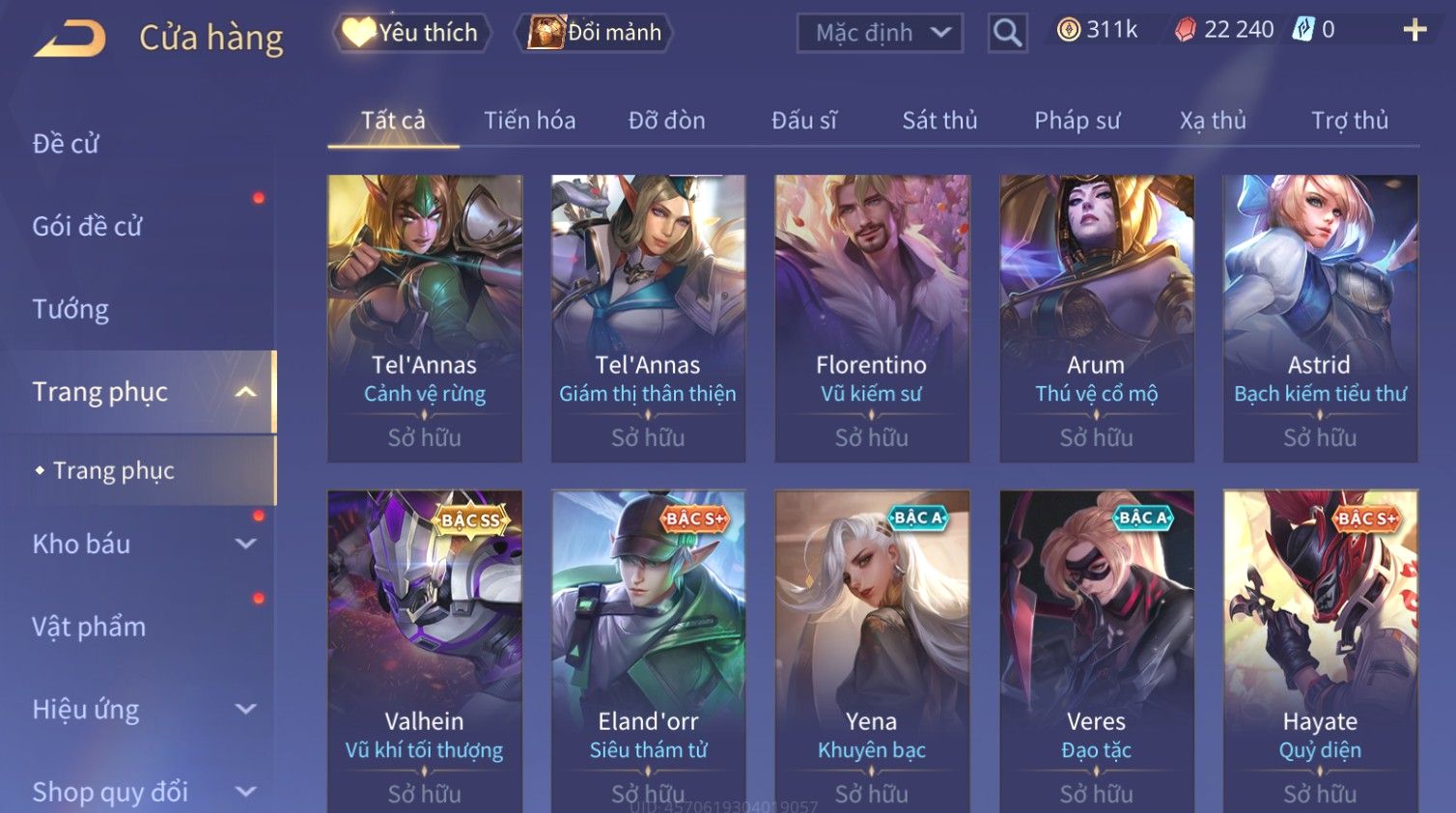Open Yêu thích heart favorites
This screenshot has width=1456, height=813.
coord(412,33)
